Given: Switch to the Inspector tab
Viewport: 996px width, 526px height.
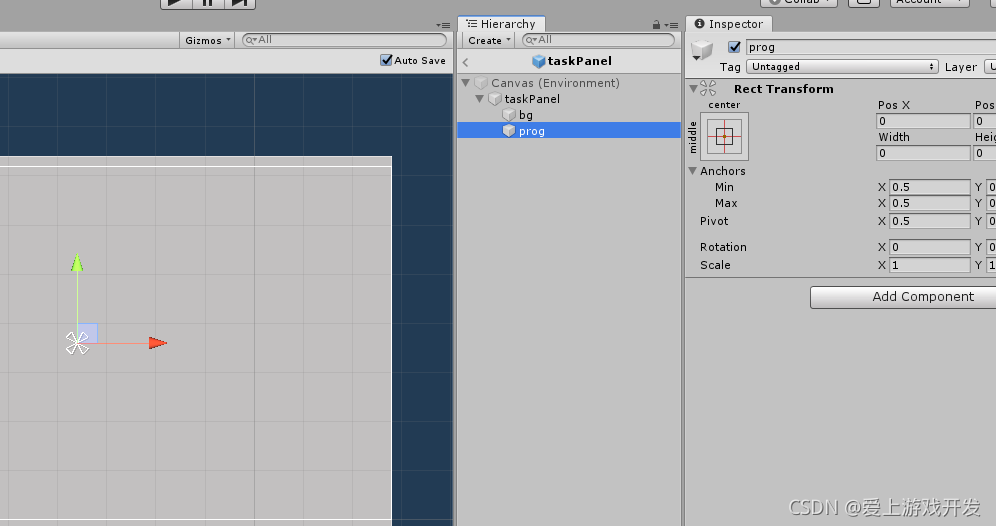Looking at the screenshot, I should pos(729,24).
